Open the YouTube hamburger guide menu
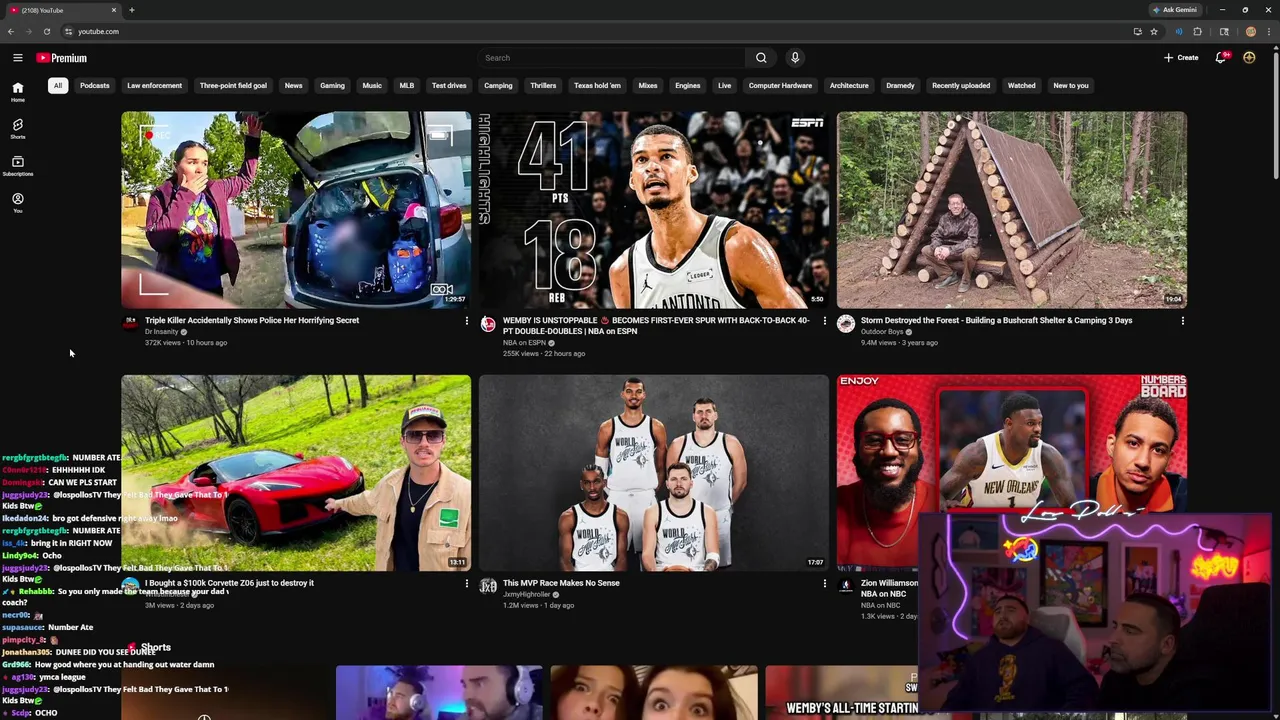This screenshot has height=720, width=1280. click(x=17, y=58)
